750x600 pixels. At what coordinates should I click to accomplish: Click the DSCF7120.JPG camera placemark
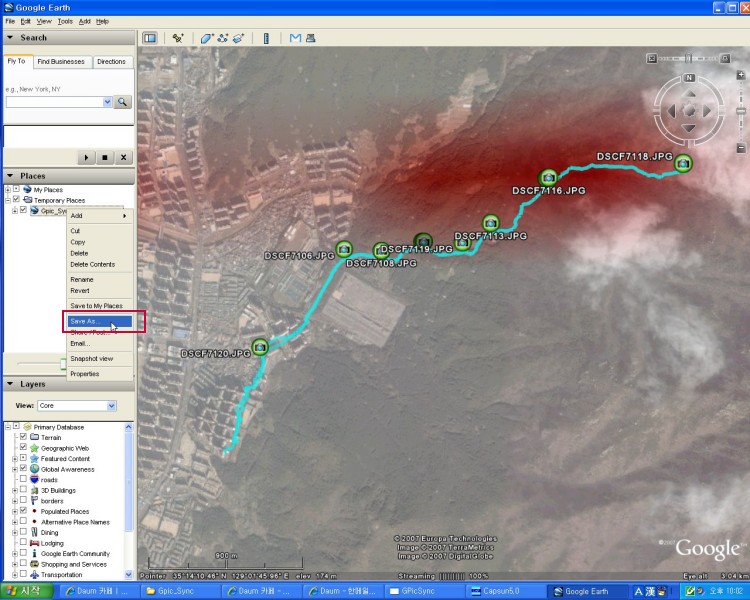click(260, 346)
